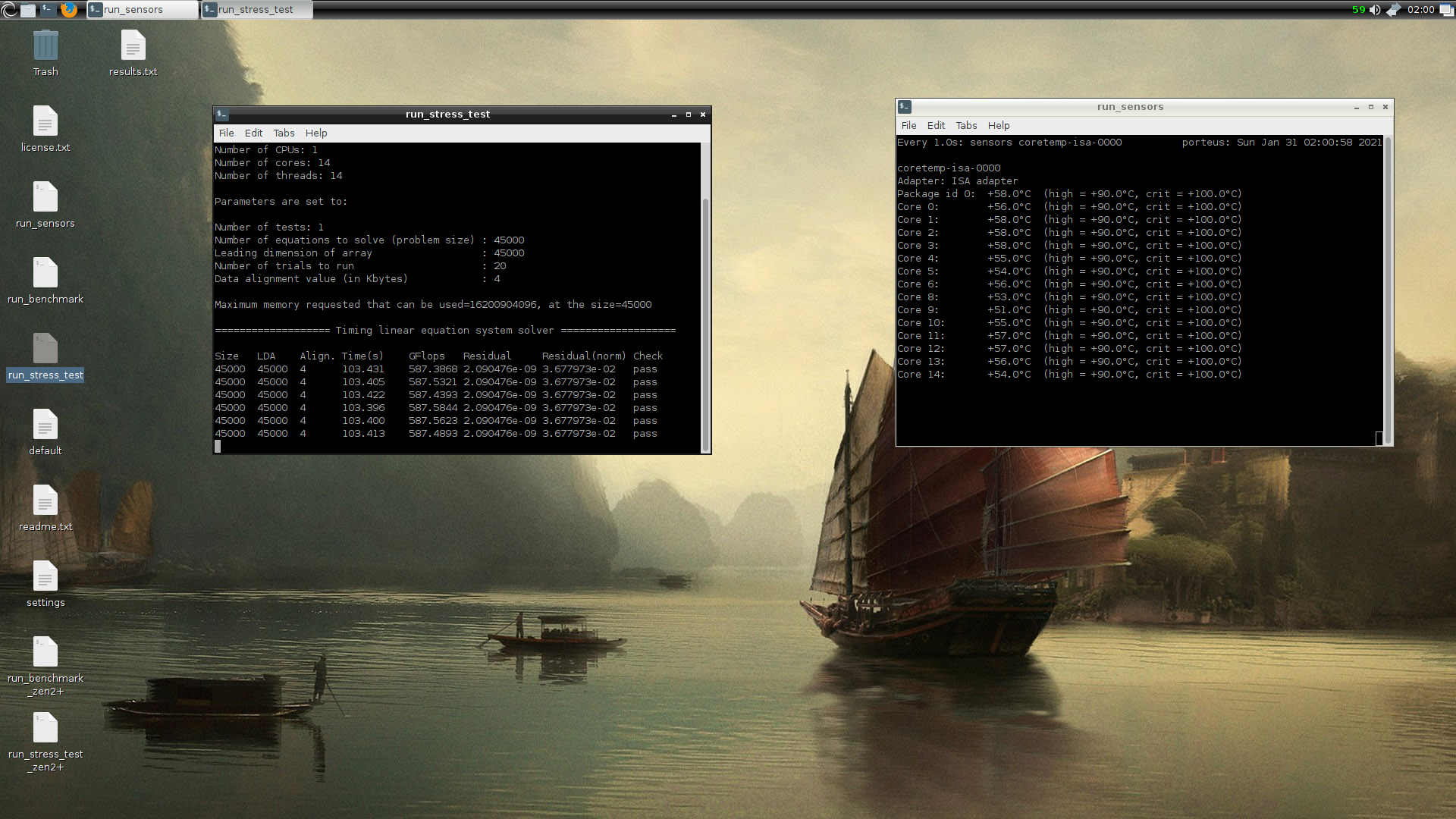This screenshot has height=819, width=1456.
Task: Switch to run_sensors taskbar button
Action: point(143,10)
